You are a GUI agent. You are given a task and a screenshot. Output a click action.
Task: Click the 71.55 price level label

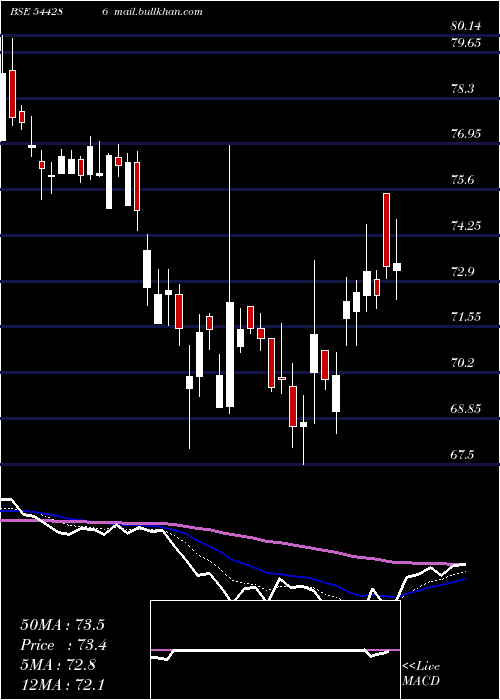(466, 317)
